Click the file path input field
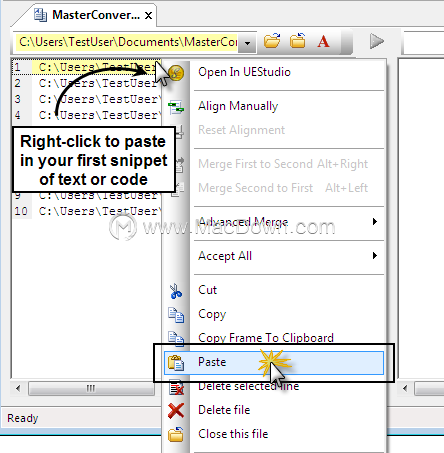444x453 pixels. [x=128, y=42]
